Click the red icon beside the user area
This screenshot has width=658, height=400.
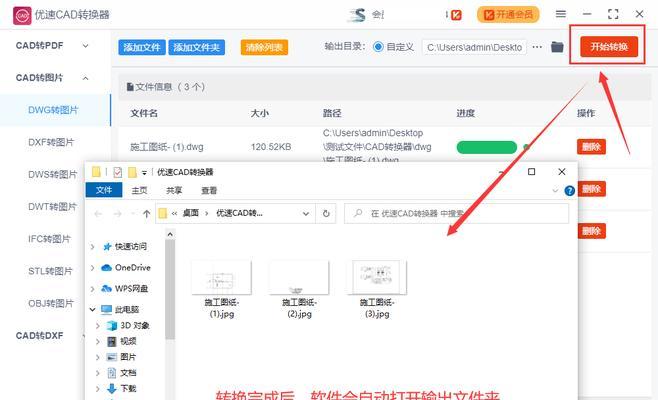[456, 15]
